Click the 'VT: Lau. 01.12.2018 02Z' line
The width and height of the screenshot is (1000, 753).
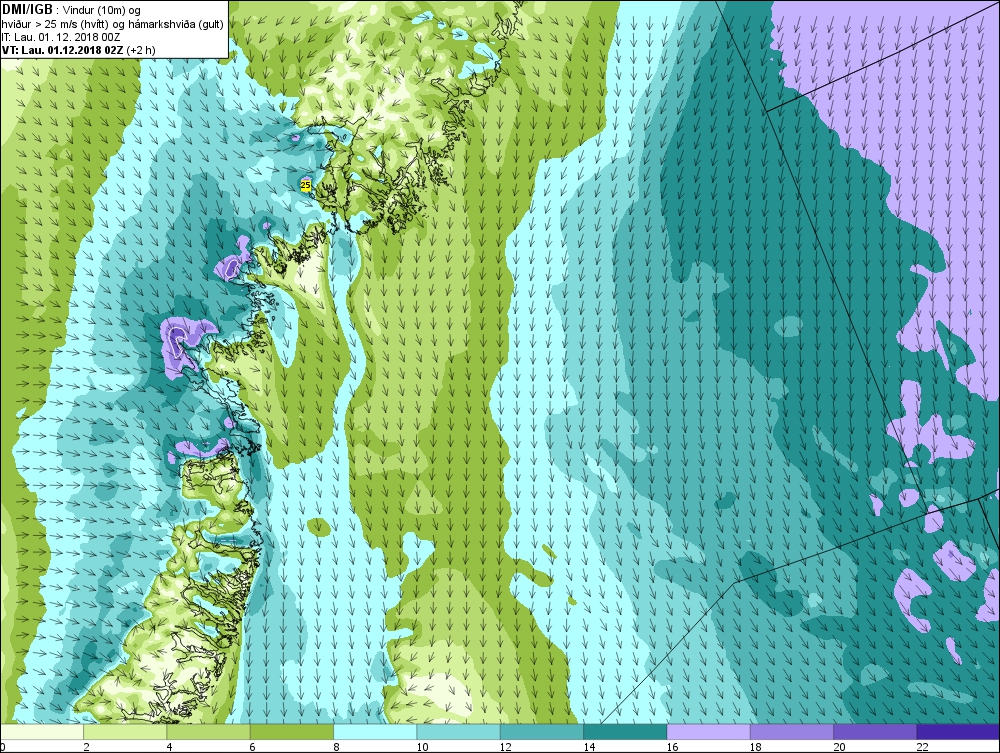click(78, 50)
